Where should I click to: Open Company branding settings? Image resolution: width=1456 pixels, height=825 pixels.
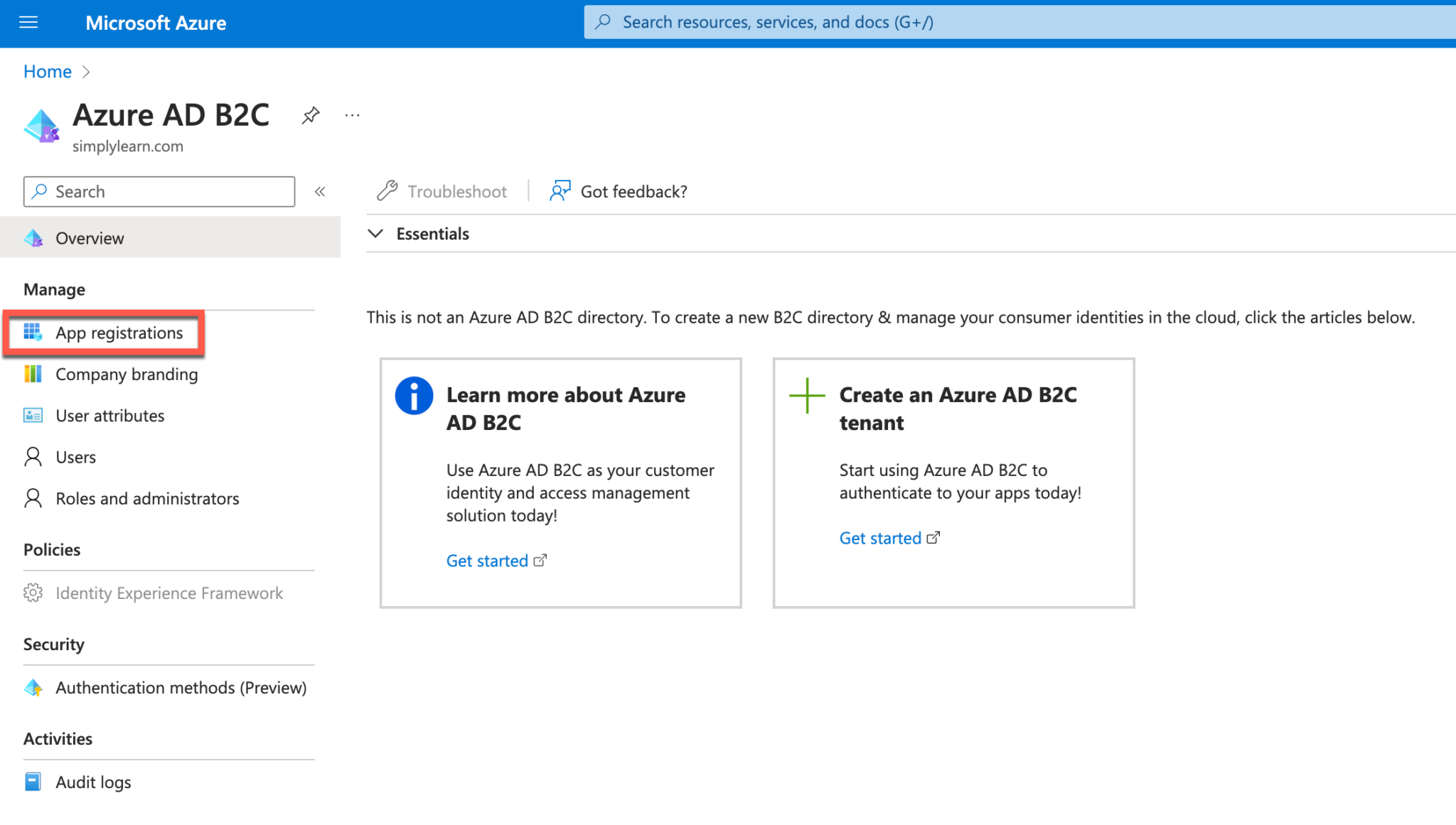coord(126,374)
